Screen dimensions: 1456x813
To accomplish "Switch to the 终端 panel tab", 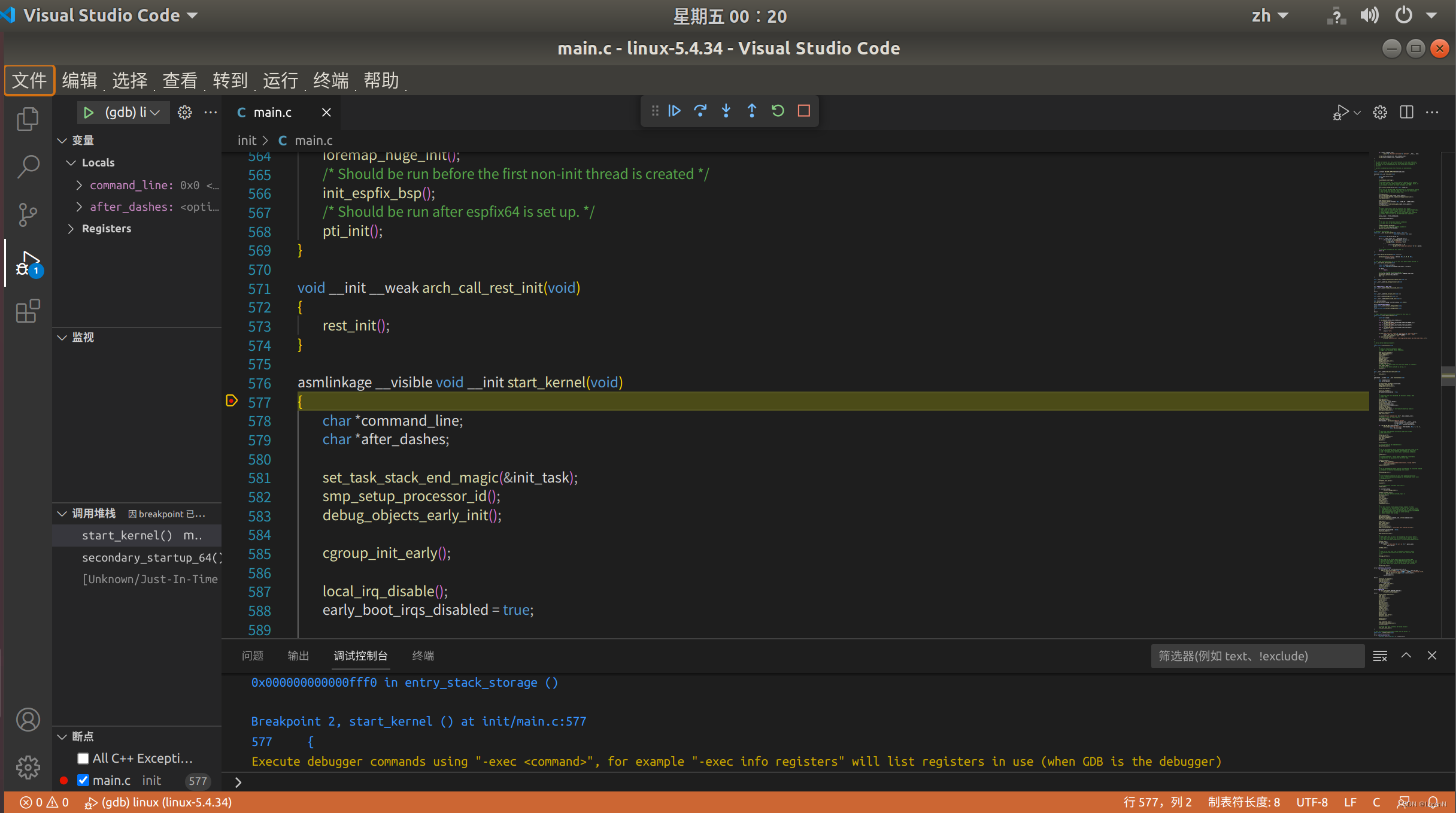I will [423, 656].
